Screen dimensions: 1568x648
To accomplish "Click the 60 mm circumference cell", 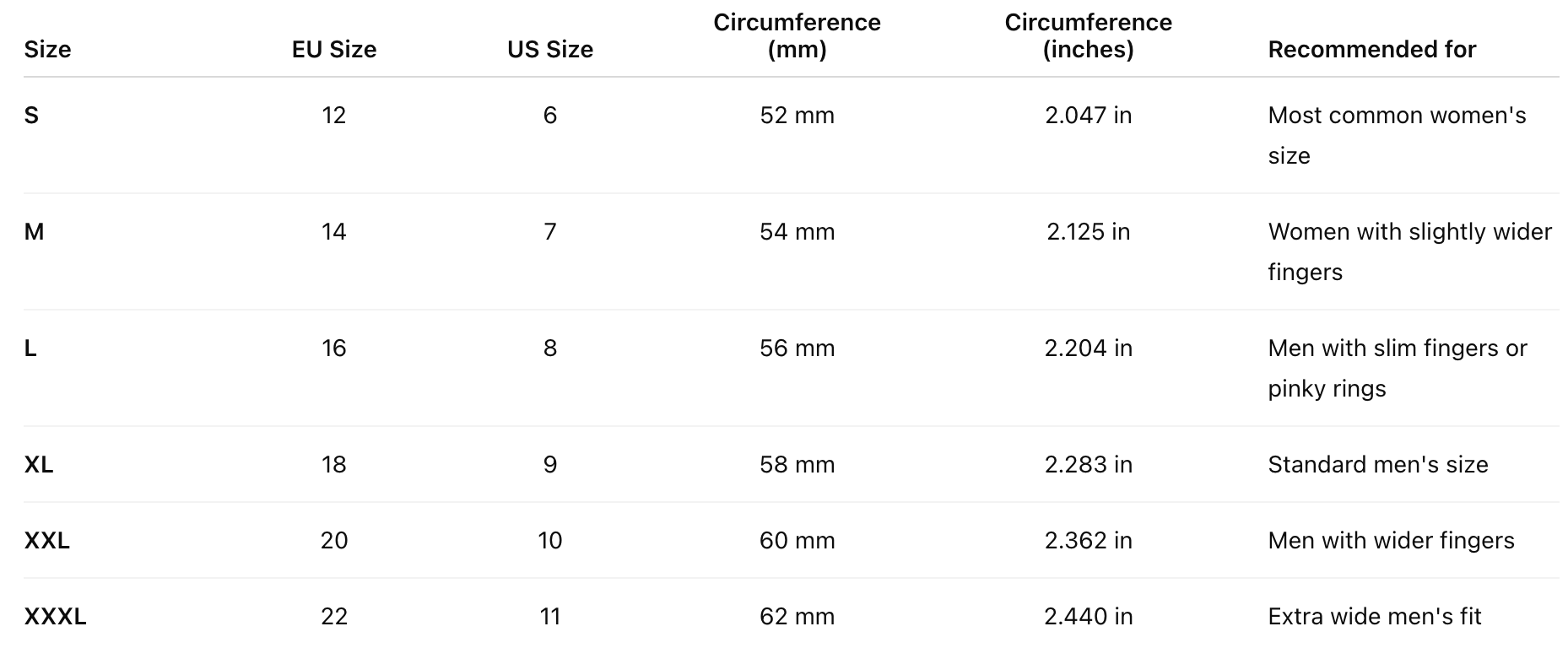I will [x=797, y=541].
